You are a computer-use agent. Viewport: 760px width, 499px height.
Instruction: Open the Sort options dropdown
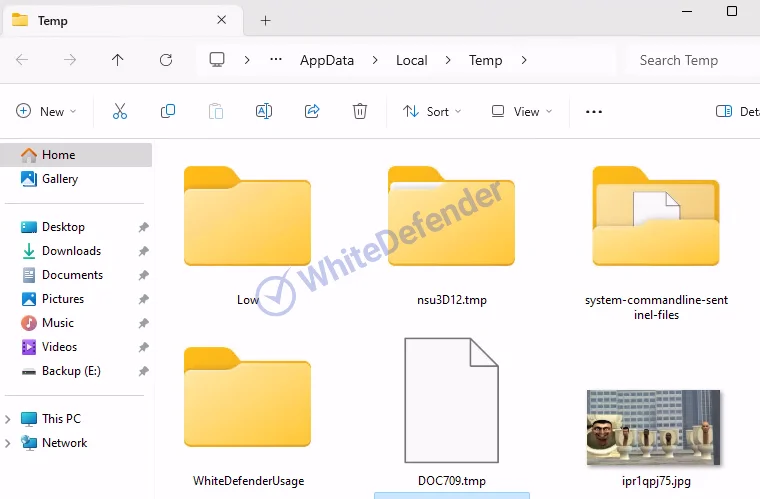click(x=432, y=112)
